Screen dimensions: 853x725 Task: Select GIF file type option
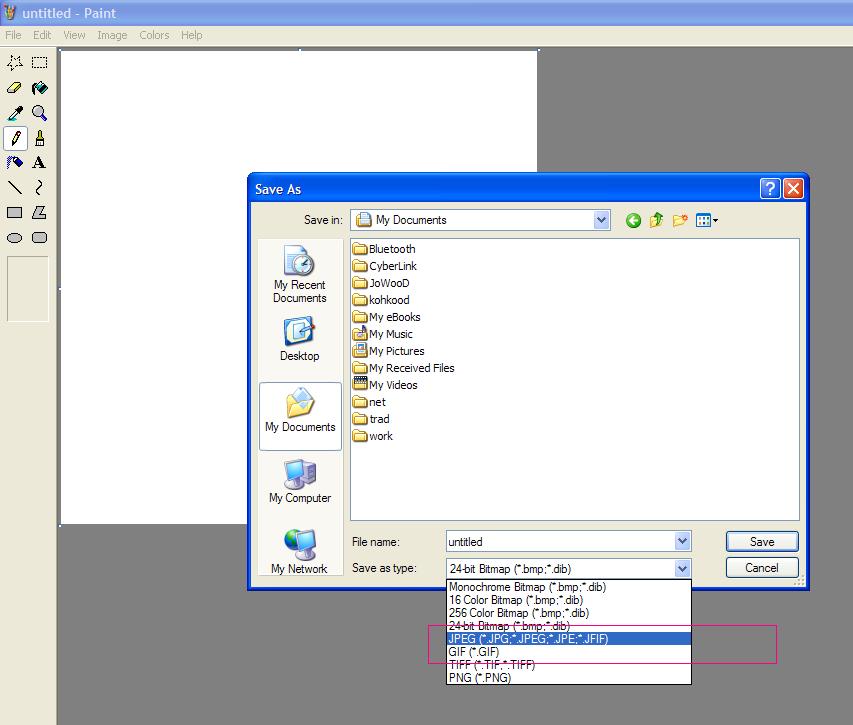click(568, 652)
